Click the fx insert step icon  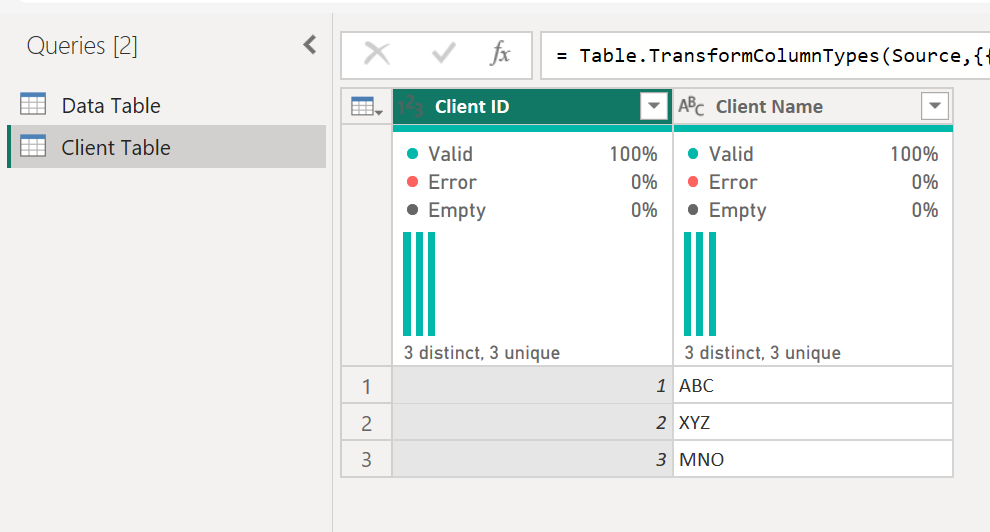[x=500, y=54]
